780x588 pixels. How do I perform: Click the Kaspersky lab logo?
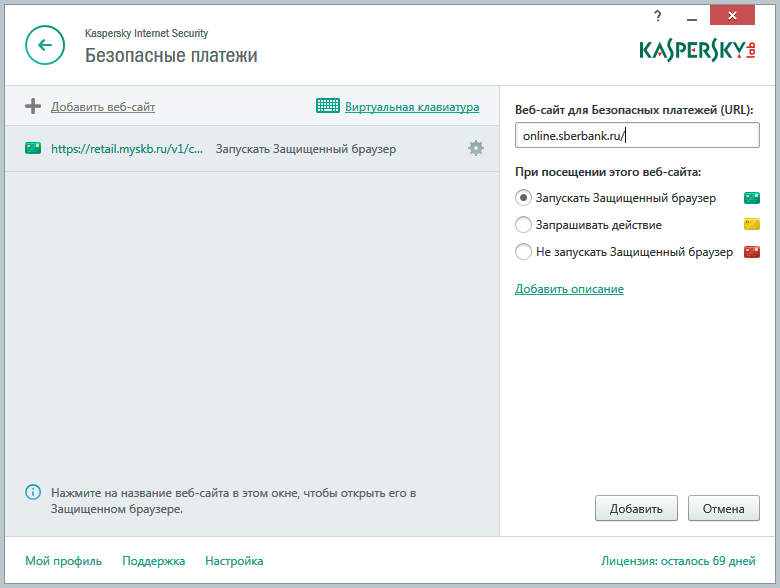click(697, 50)
